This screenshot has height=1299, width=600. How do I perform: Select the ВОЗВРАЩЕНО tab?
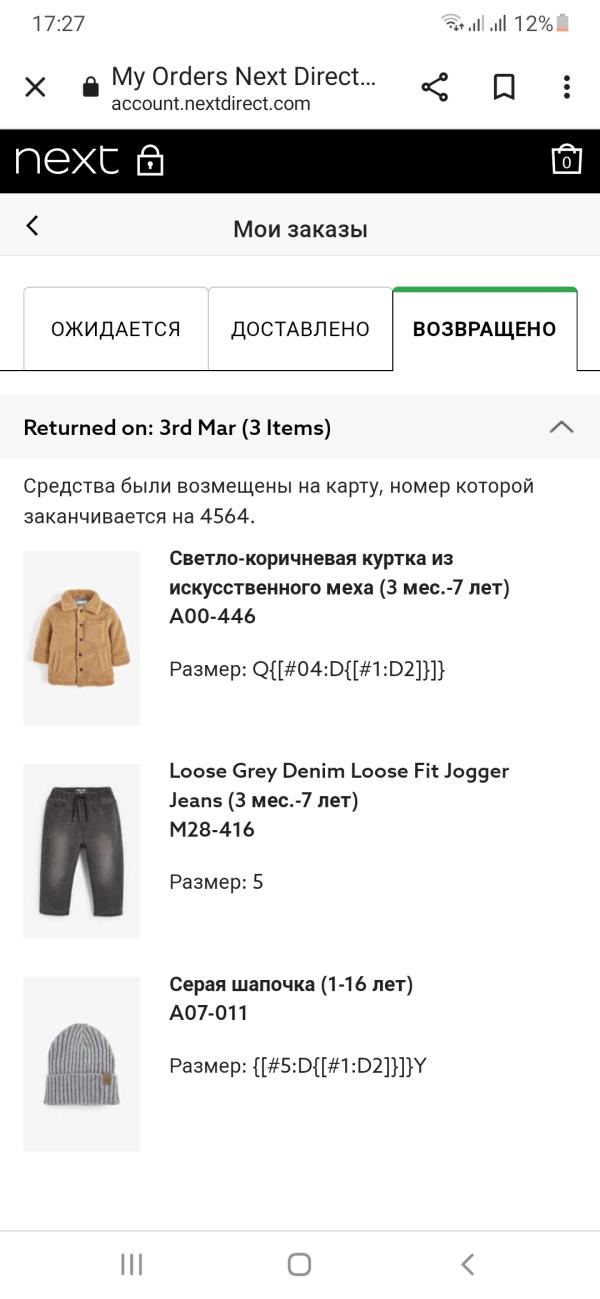(485, 329)
